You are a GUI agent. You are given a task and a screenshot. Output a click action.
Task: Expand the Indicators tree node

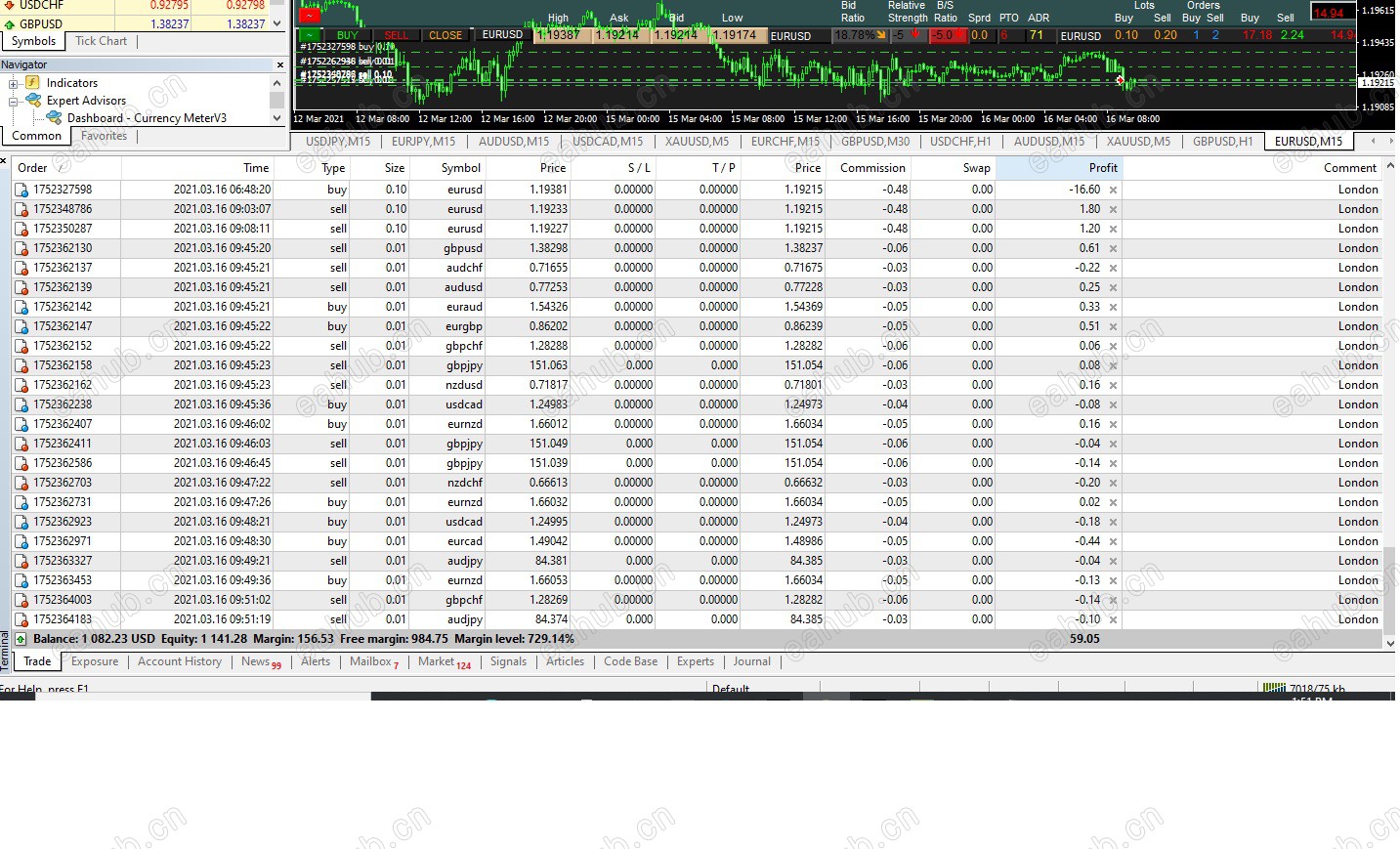point(14,83)
